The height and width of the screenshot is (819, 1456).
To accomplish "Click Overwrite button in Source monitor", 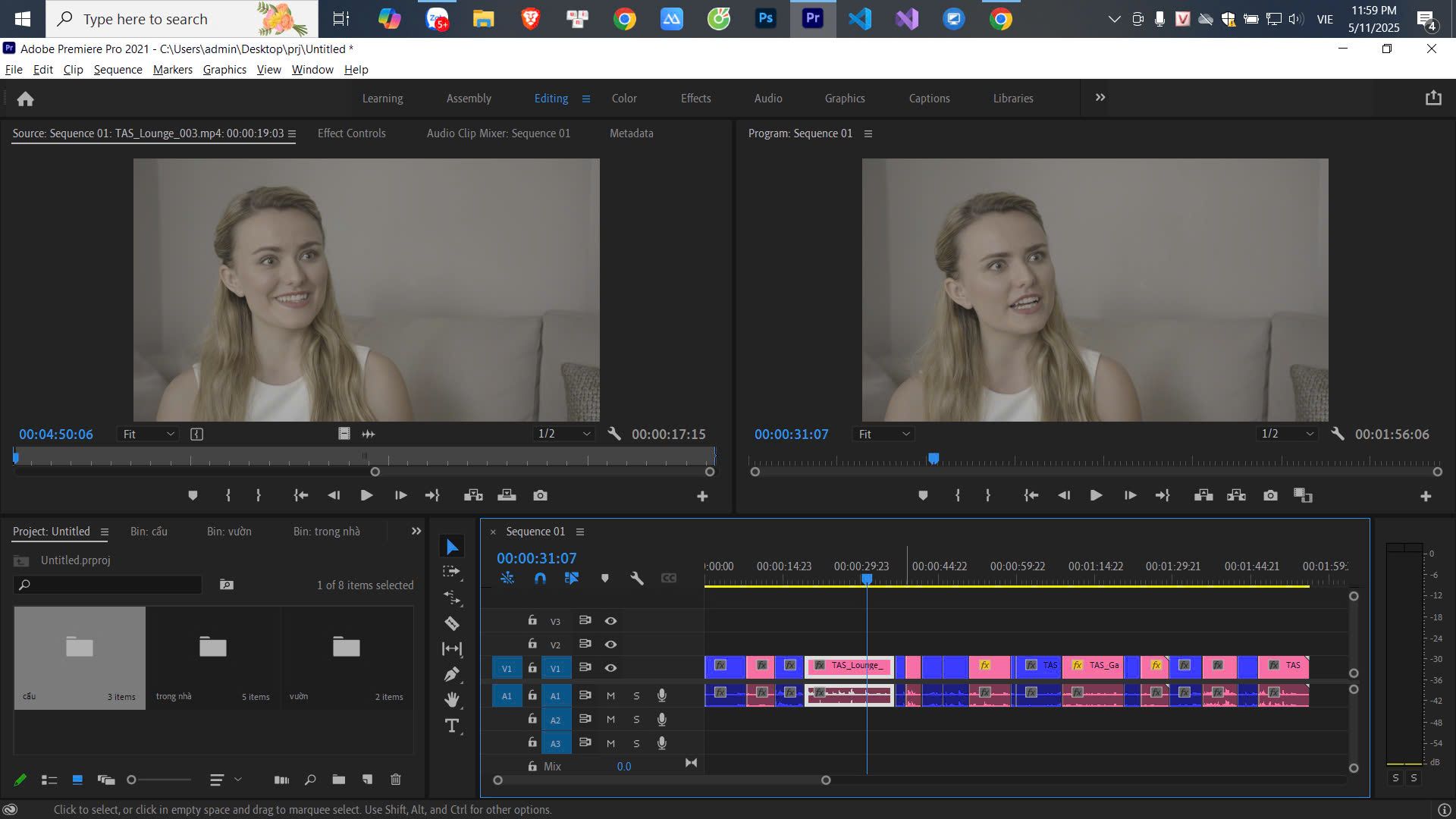I will (x=507, y=495).
